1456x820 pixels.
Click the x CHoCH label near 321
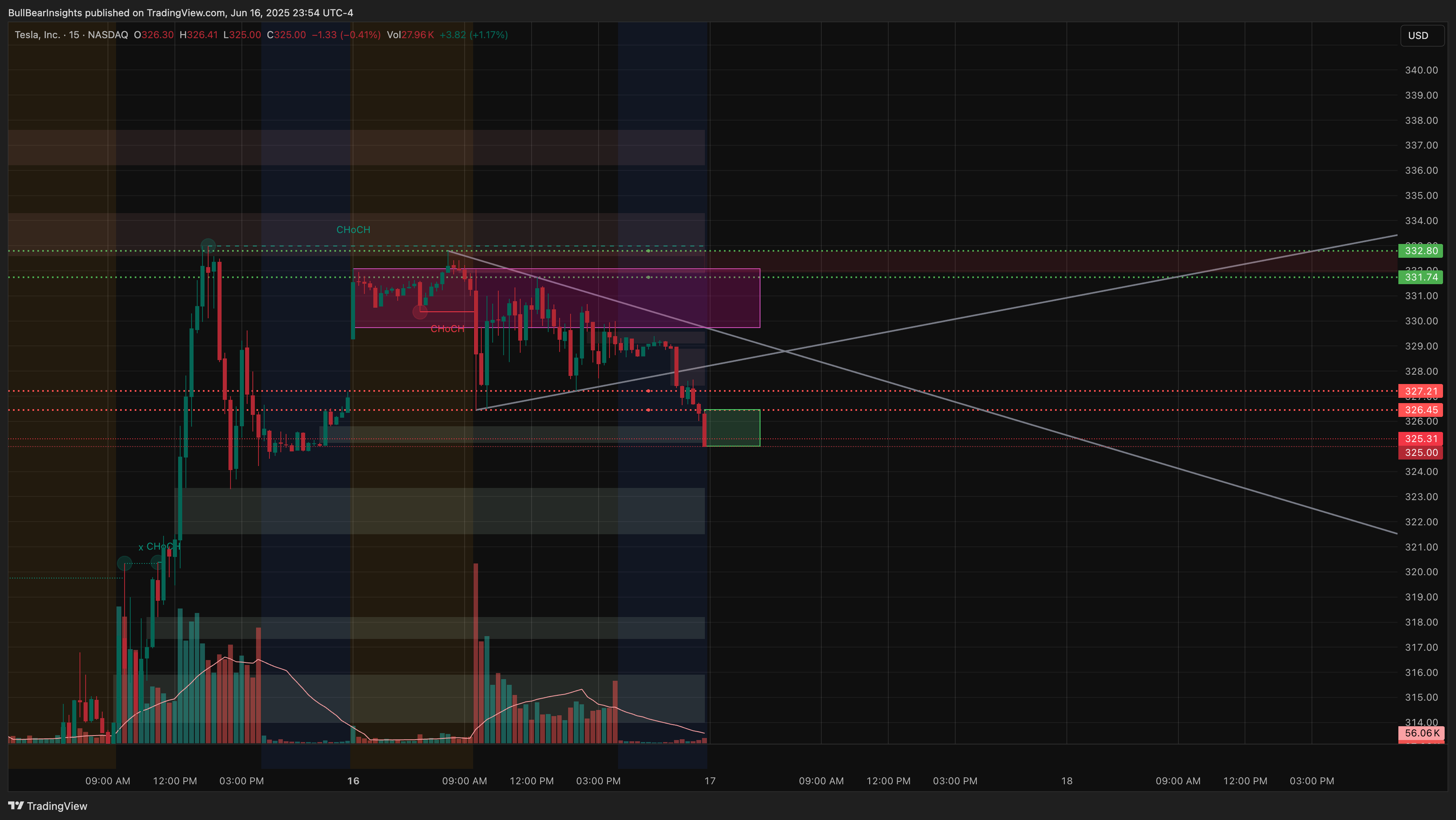pos(159,547)
